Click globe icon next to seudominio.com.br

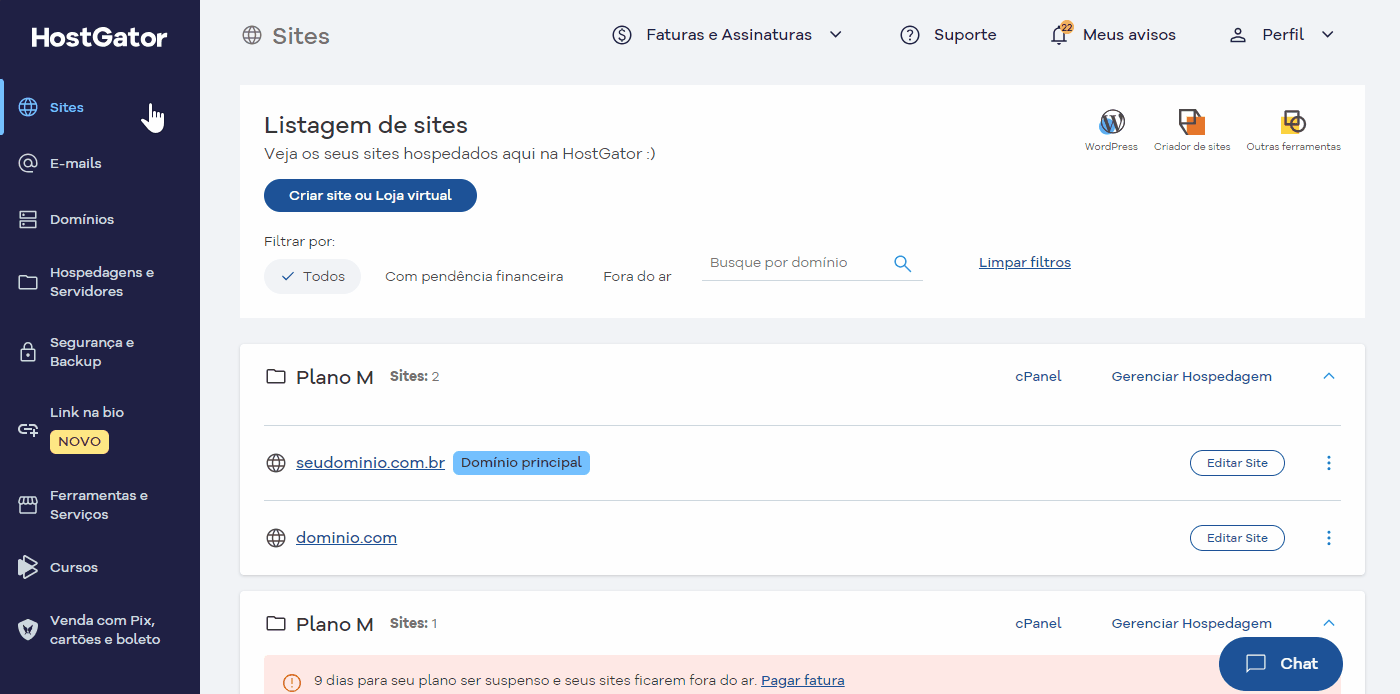(276, 463)
